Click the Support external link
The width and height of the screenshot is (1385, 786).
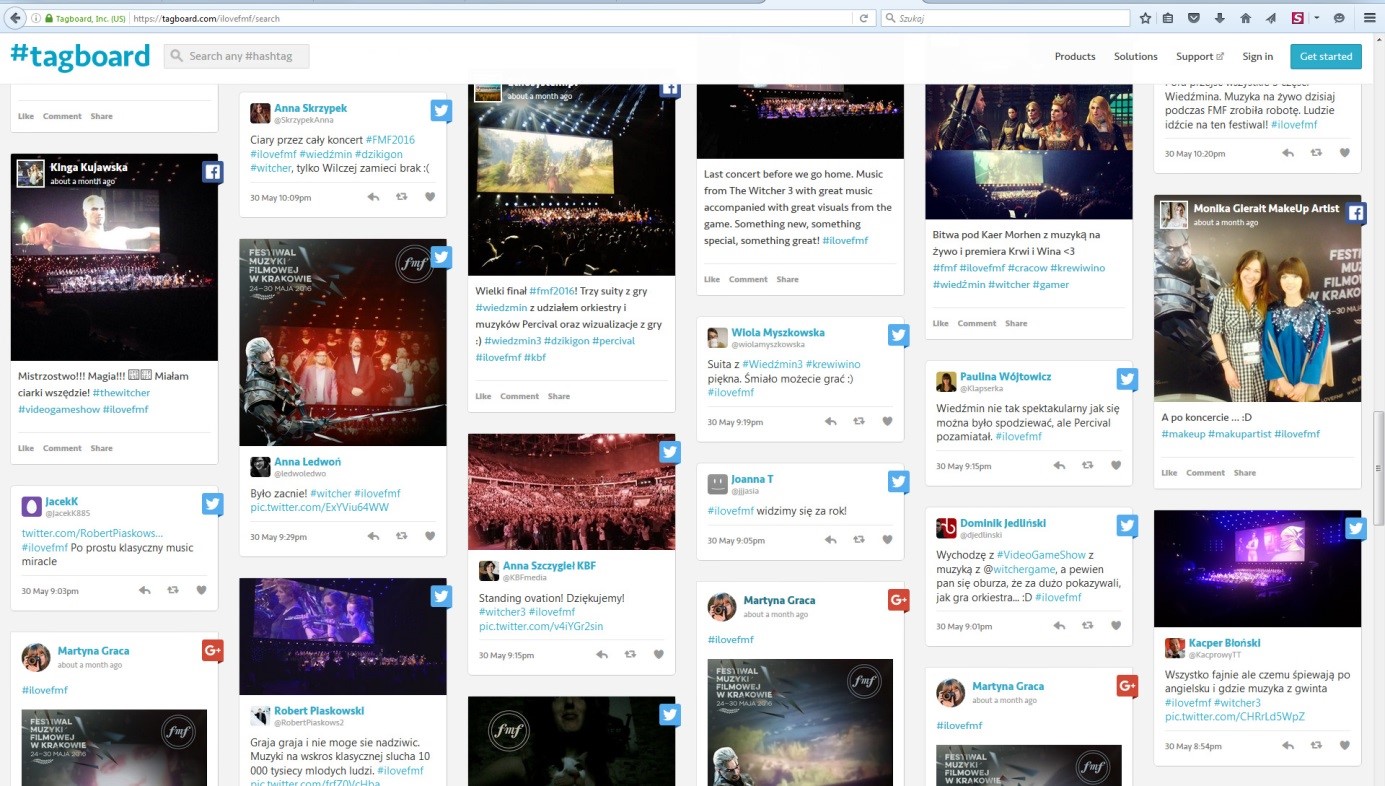(x=1199, y=57)
